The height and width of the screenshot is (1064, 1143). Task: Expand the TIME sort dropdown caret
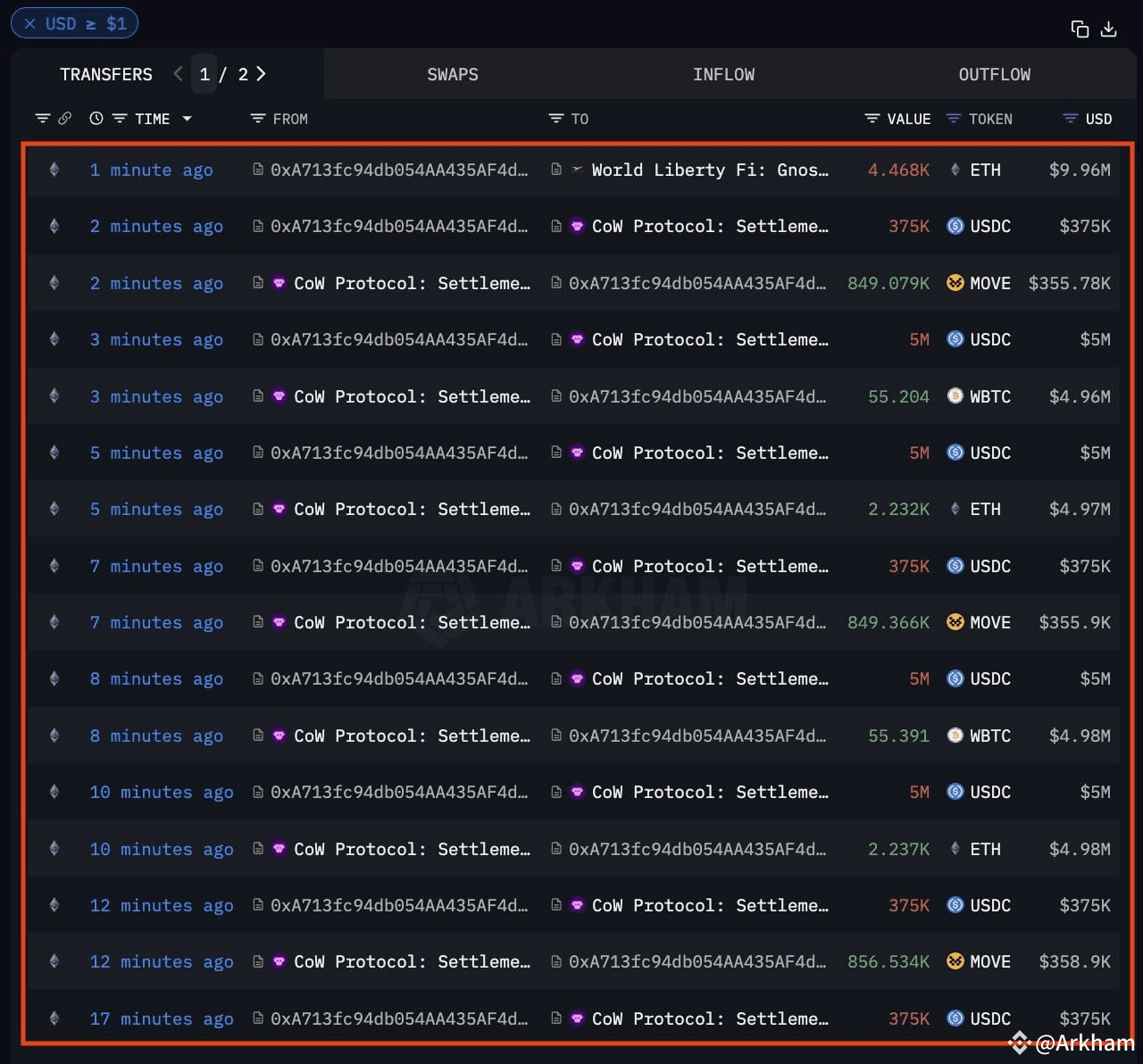(187, 119)
